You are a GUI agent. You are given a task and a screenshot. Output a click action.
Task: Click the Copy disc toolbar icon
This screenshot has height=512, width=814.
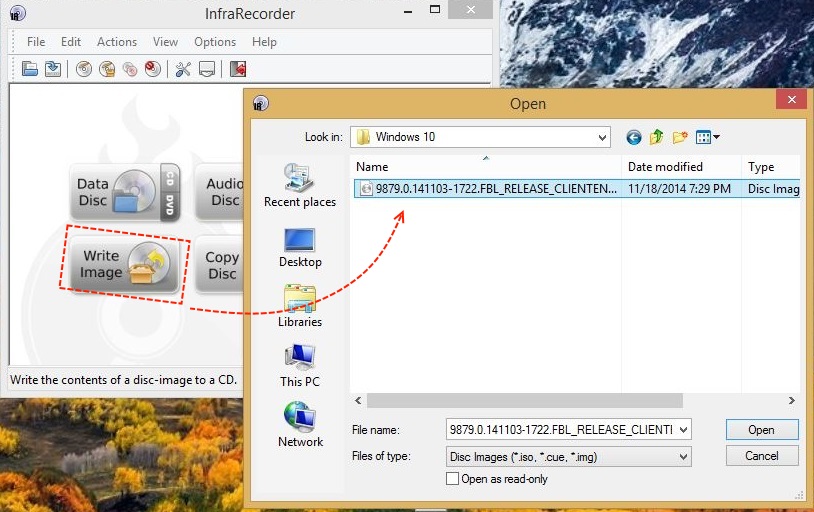(x=130, y=69)
